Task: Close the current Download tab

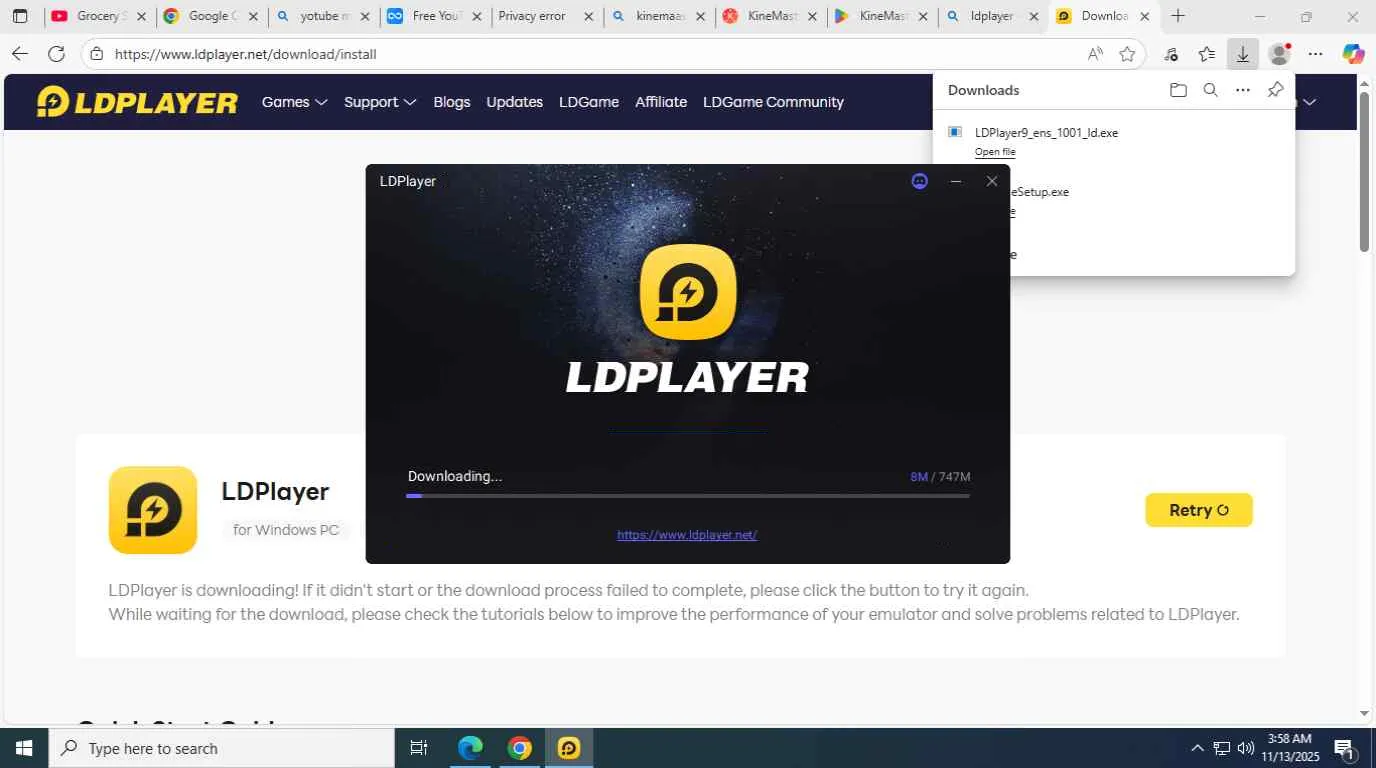Action: click(x=1145, y=16)
